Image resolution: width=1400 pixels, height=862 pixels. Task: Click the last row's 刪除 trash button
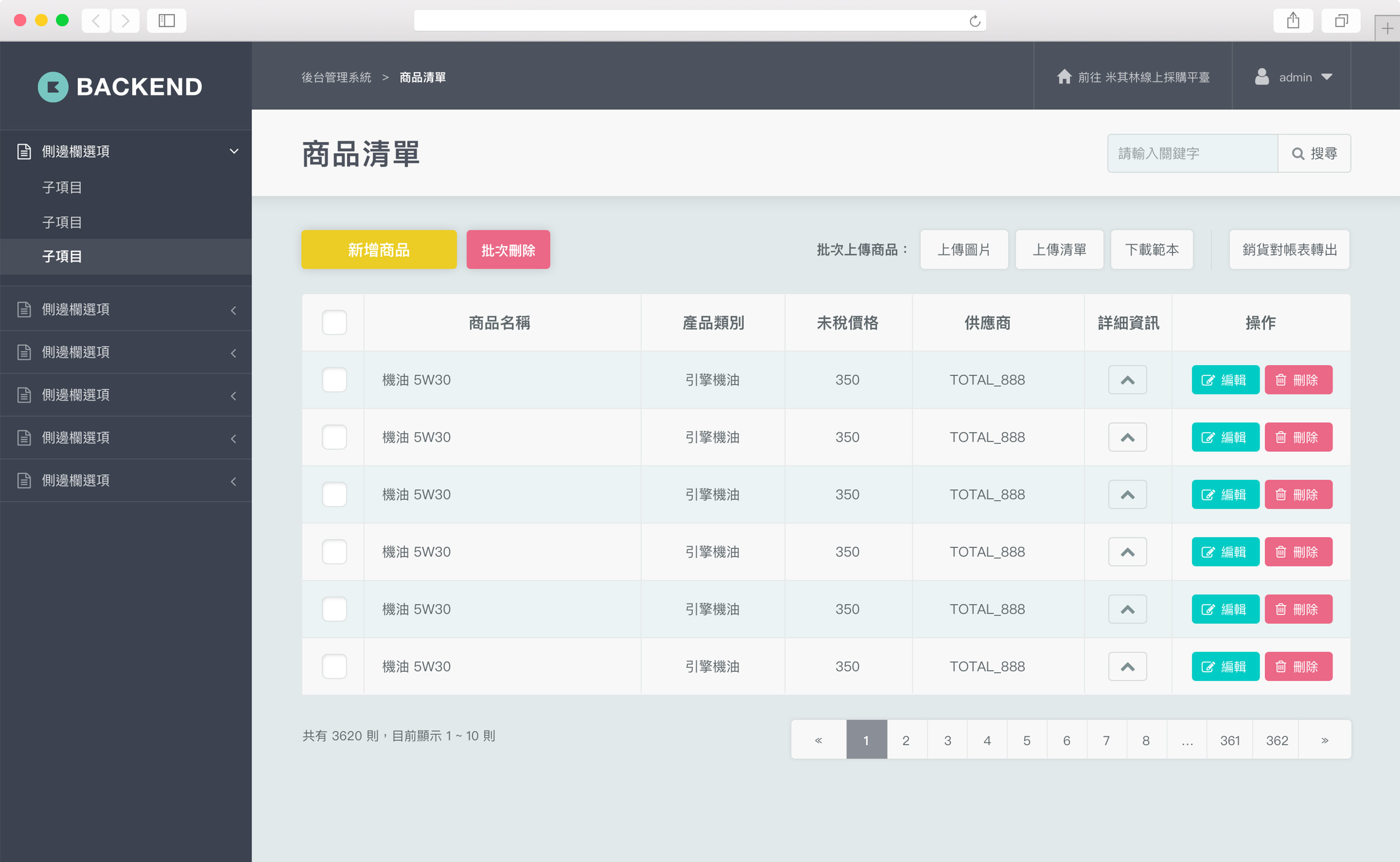[1298, 667]
